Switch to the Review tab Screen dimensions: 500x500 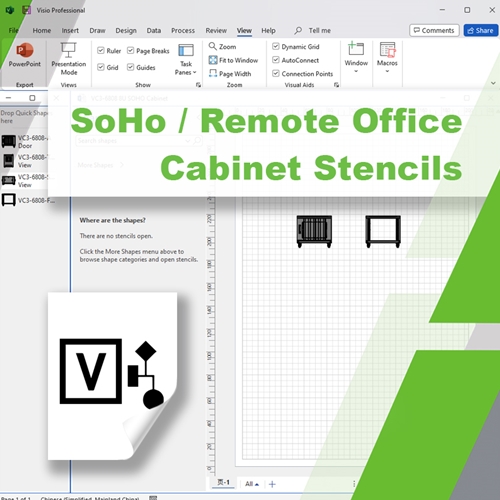[x=216, y=31]
